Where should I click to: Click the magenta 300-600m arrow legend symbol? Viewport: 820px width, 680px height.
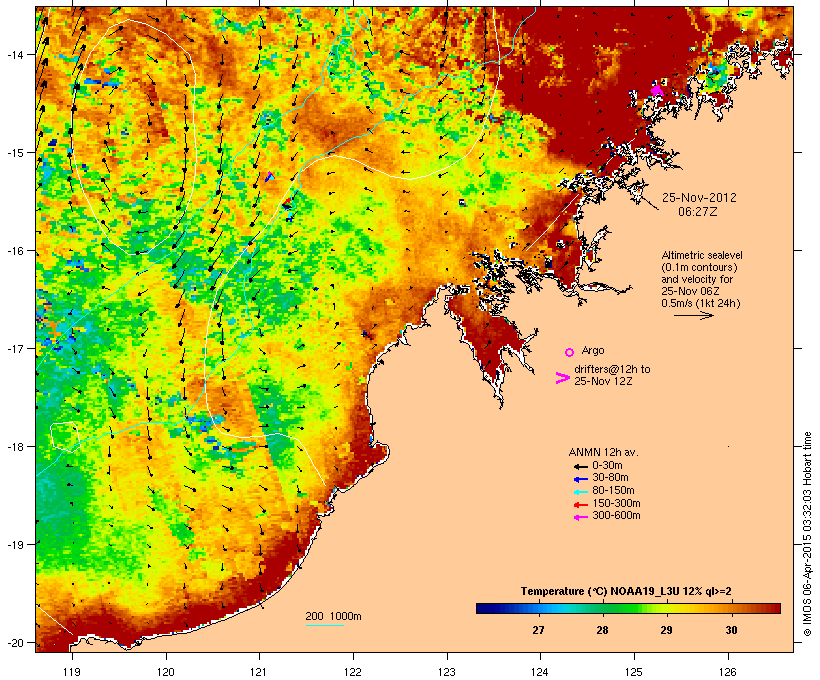581,517
